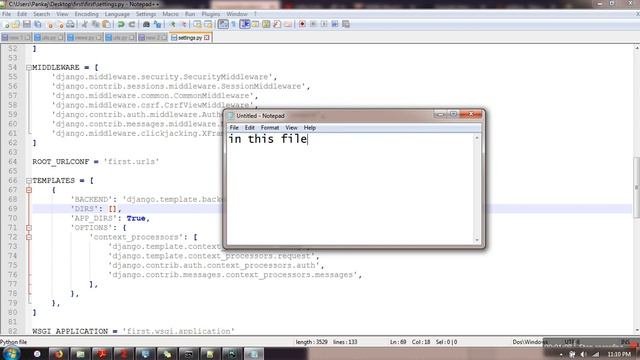
Task: Open the Run menu
Action: [190, 14]
